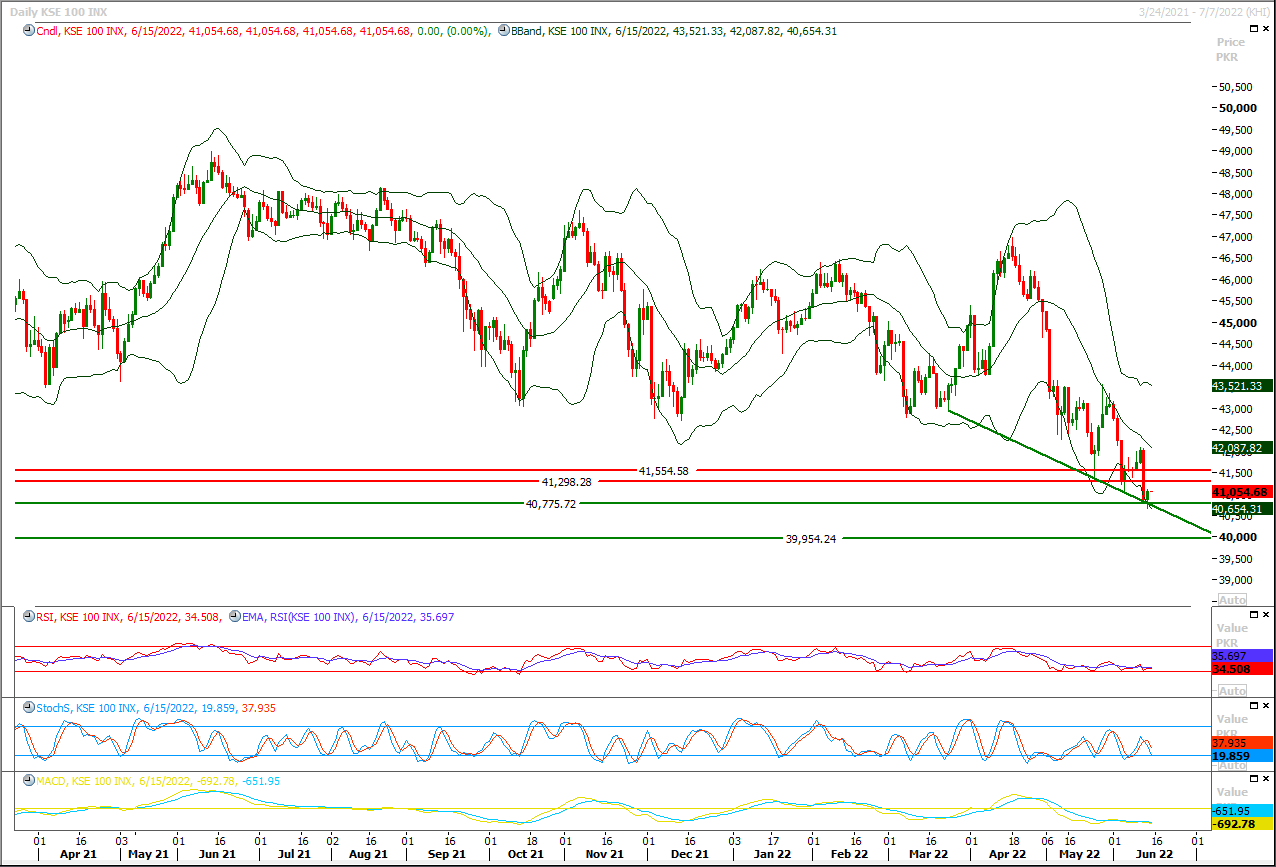Maximize the RSI indicator pane
Screen dimensions: 1276x867
pyautogui.click(x=1254, y=614)
